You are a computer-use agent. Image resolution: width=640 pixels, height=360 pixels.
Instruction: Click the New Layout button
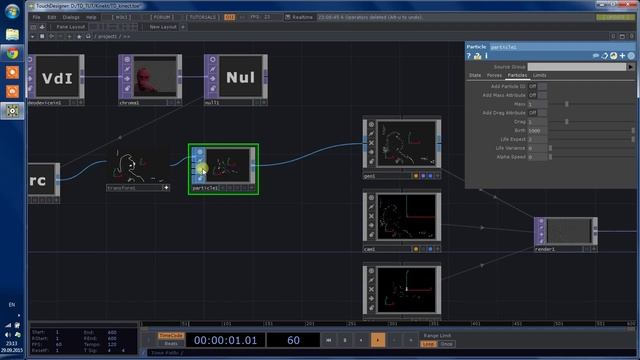point(163,27)
